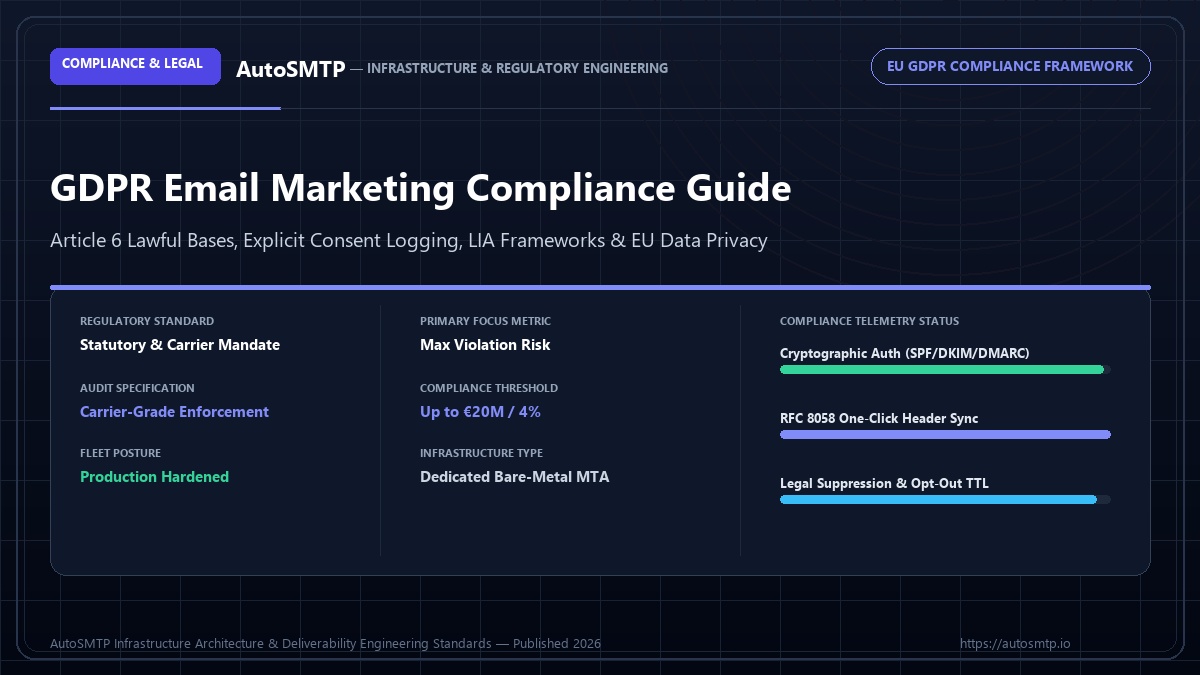
Task: Click the INFRASTRUCTURE TYPE label
Action: [481, 452]
